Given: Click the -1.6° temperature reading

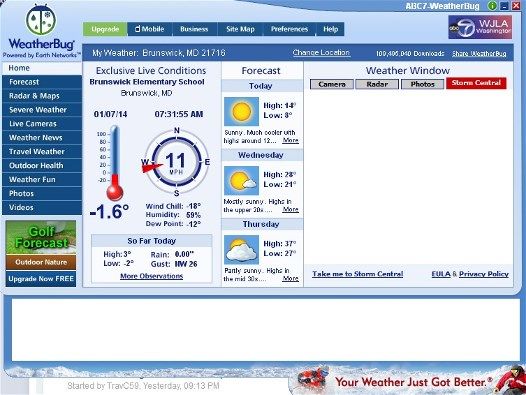Looking at the screenshot, I should point(109,212).
